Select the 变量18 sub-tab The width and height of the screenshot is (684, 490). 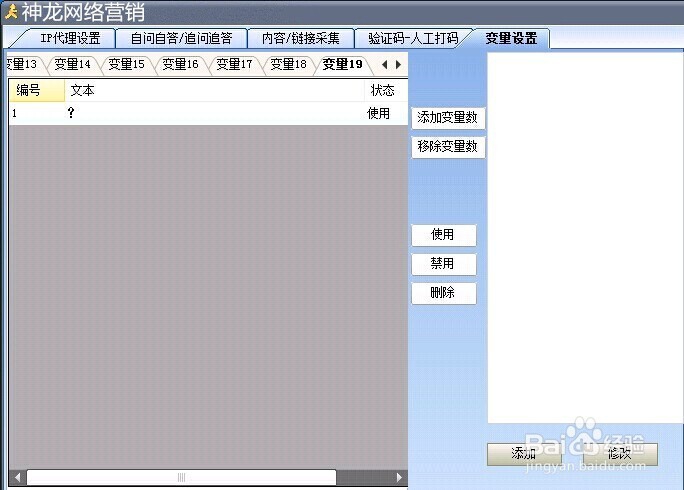coord(289,65)
